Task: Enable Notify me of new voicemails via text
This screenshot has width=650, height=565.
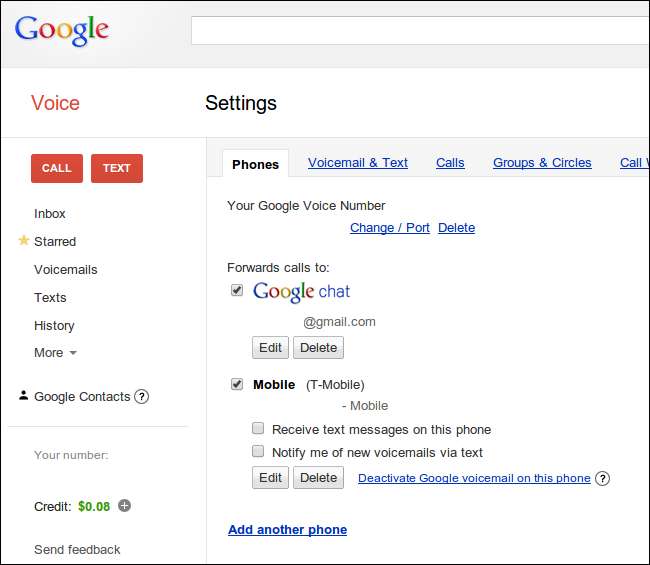Action: 258,452
